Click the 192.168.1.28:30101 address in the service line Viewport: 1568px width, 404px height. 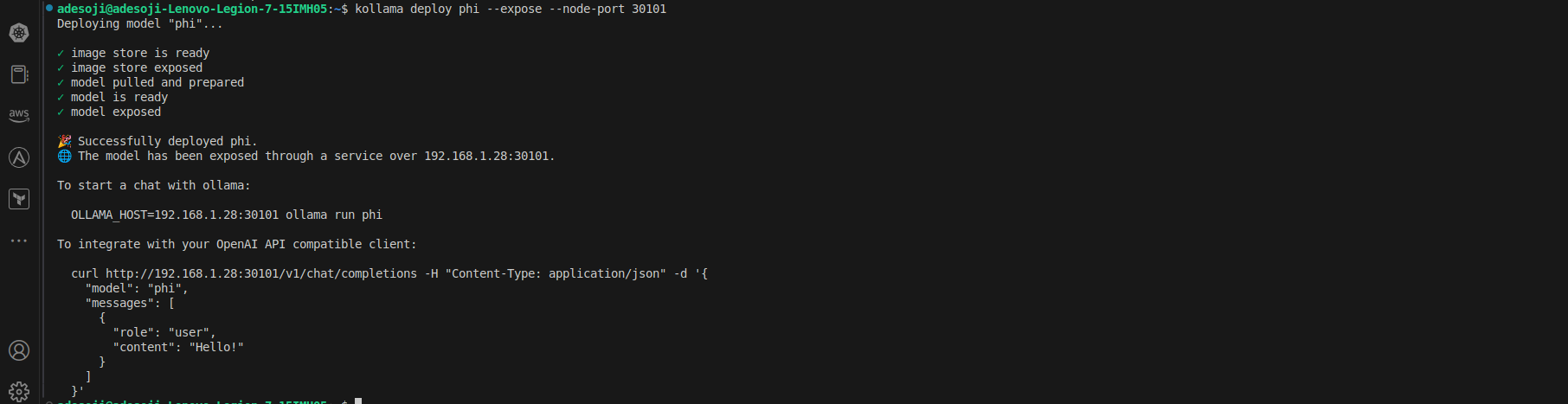tap(486, 156)
